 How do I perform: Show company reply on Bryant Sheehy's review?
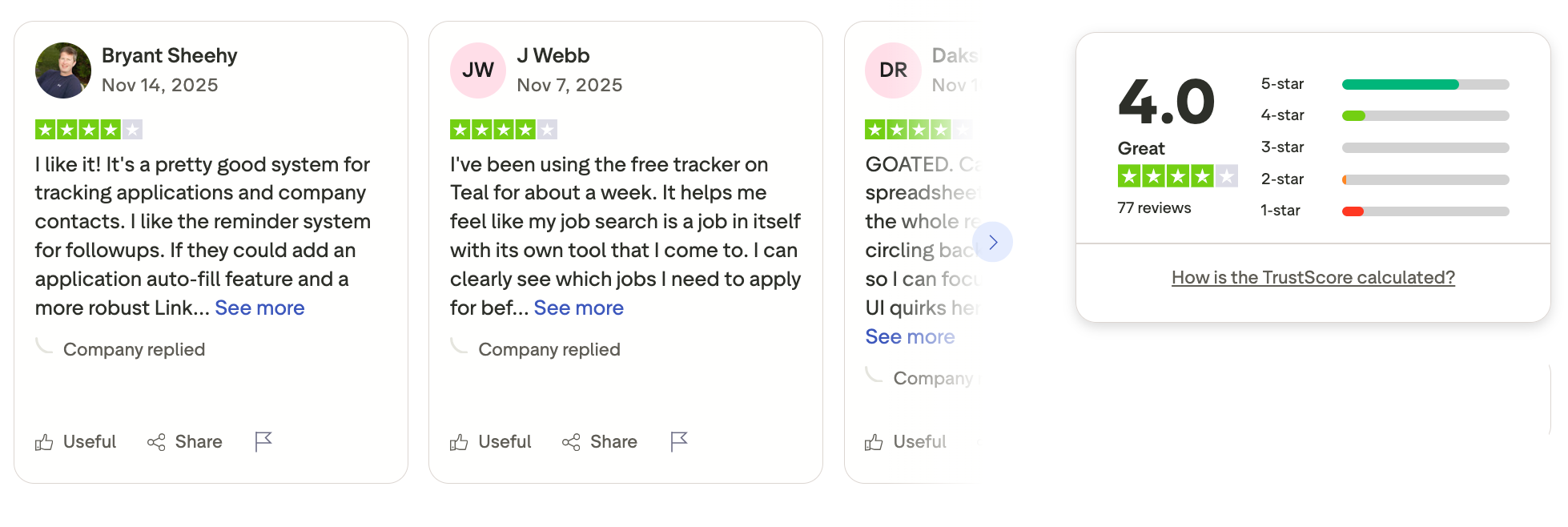134,350
